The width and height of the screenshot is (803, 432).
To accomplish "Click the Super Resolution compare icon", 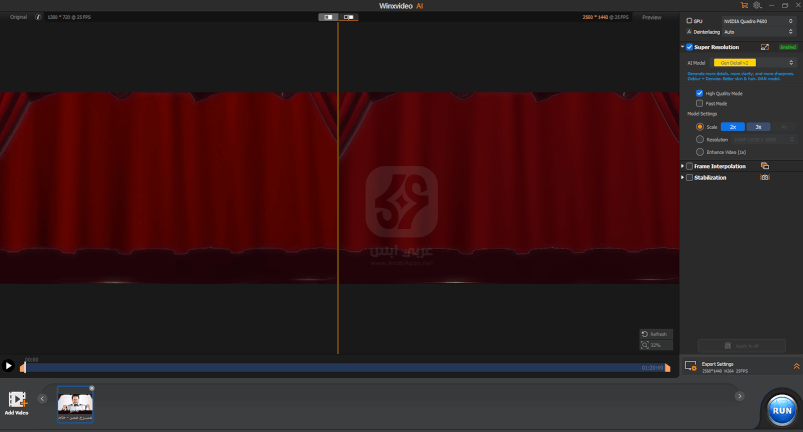I will pos(765,47).
